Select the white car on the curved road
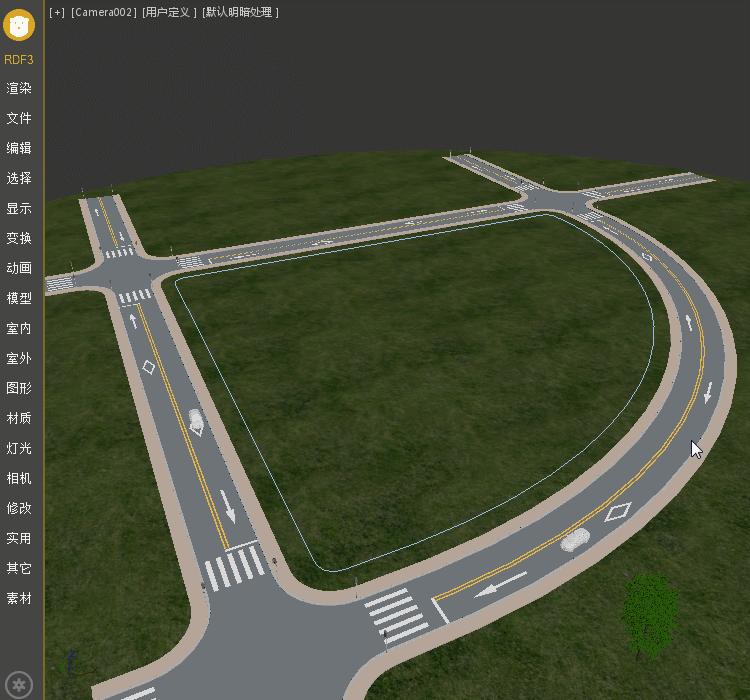750x700 pixels. [574, 540]
